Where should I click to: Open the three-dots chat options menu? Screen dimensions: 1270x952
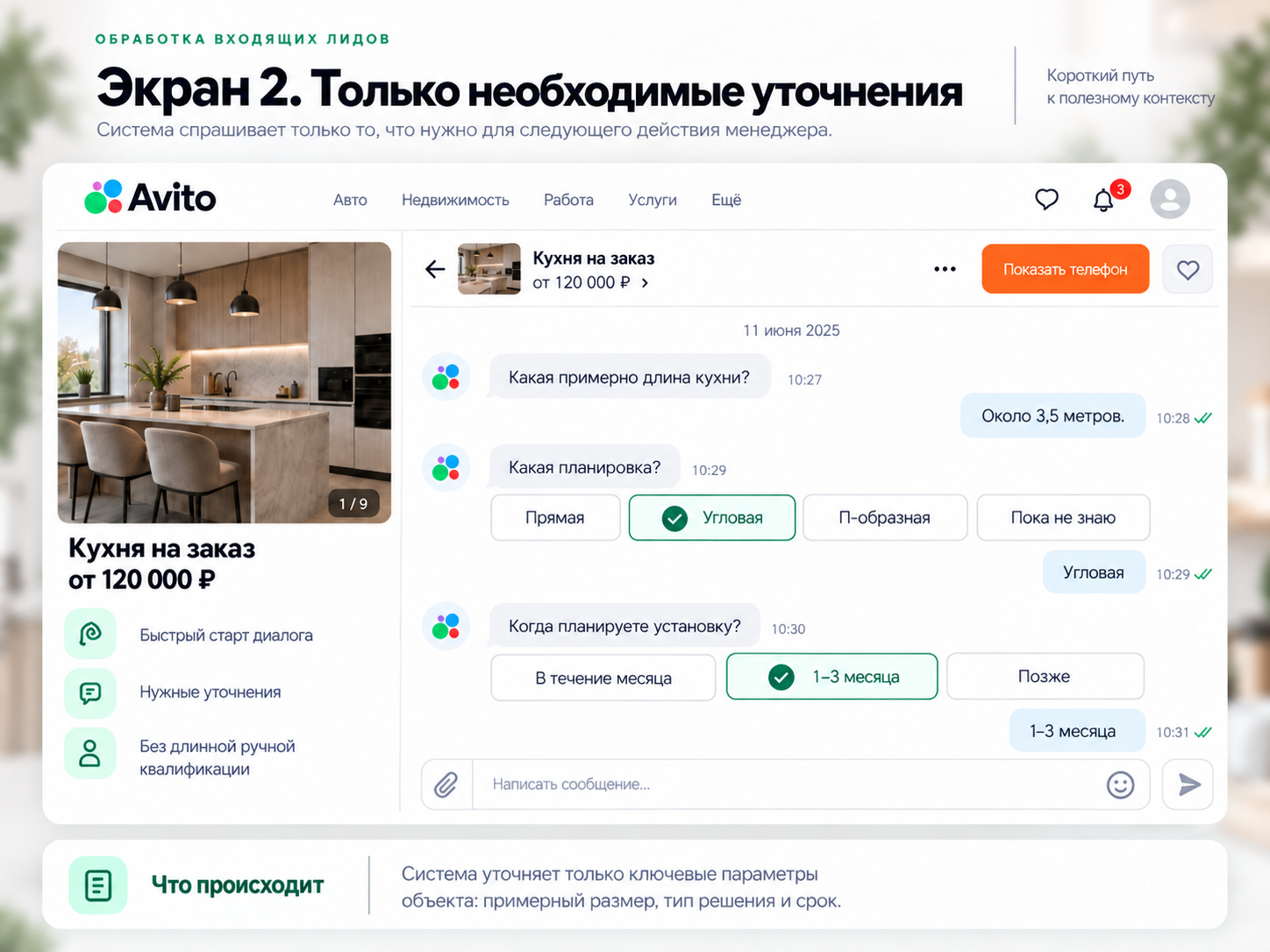click(x=945, y=269)
